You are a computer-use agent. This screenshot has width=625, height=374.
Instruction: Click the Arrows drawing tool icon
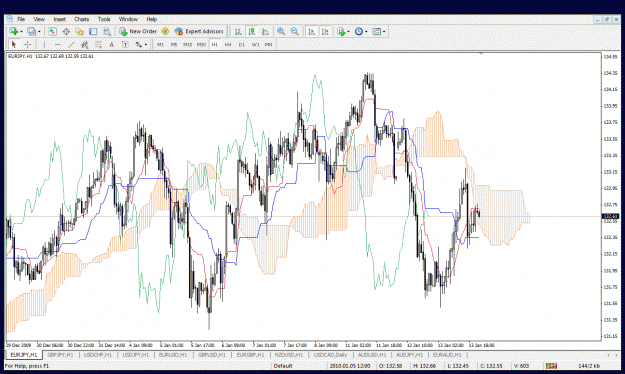coord(138,44)
